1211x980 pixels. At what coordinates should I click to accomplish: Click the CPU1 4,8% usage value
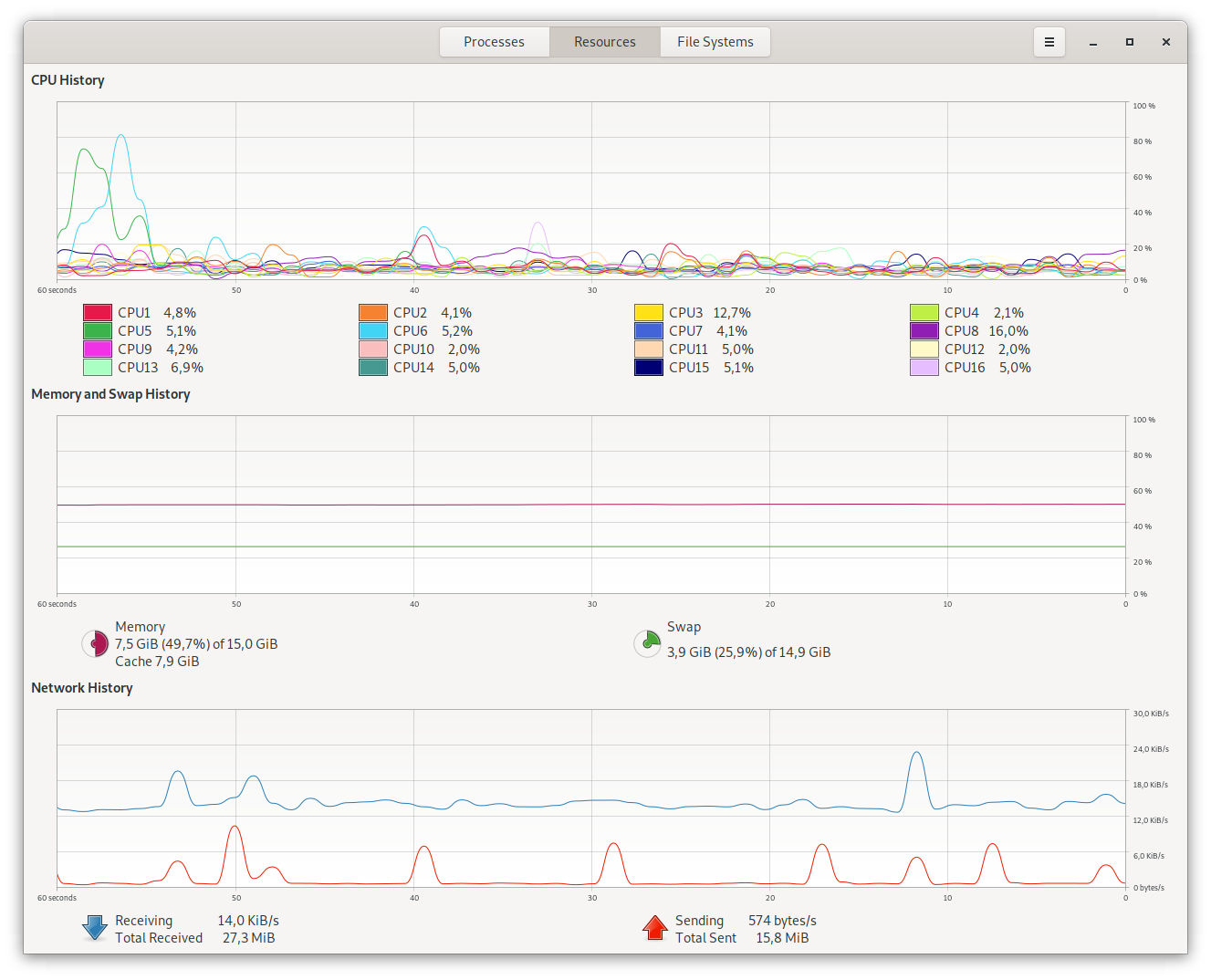coord(180,313)
